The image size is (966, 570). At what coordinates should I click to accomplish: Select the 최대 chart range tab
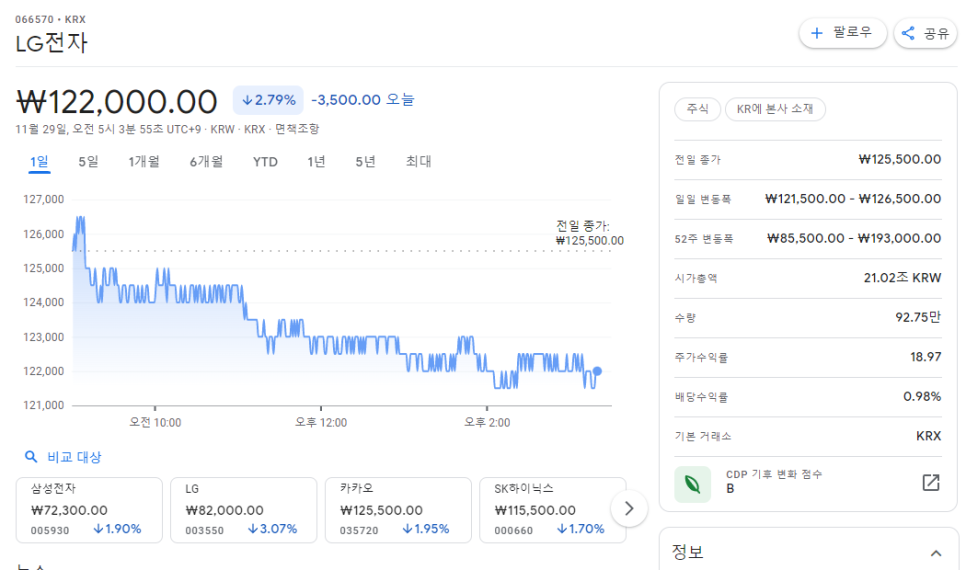[418, 161]
